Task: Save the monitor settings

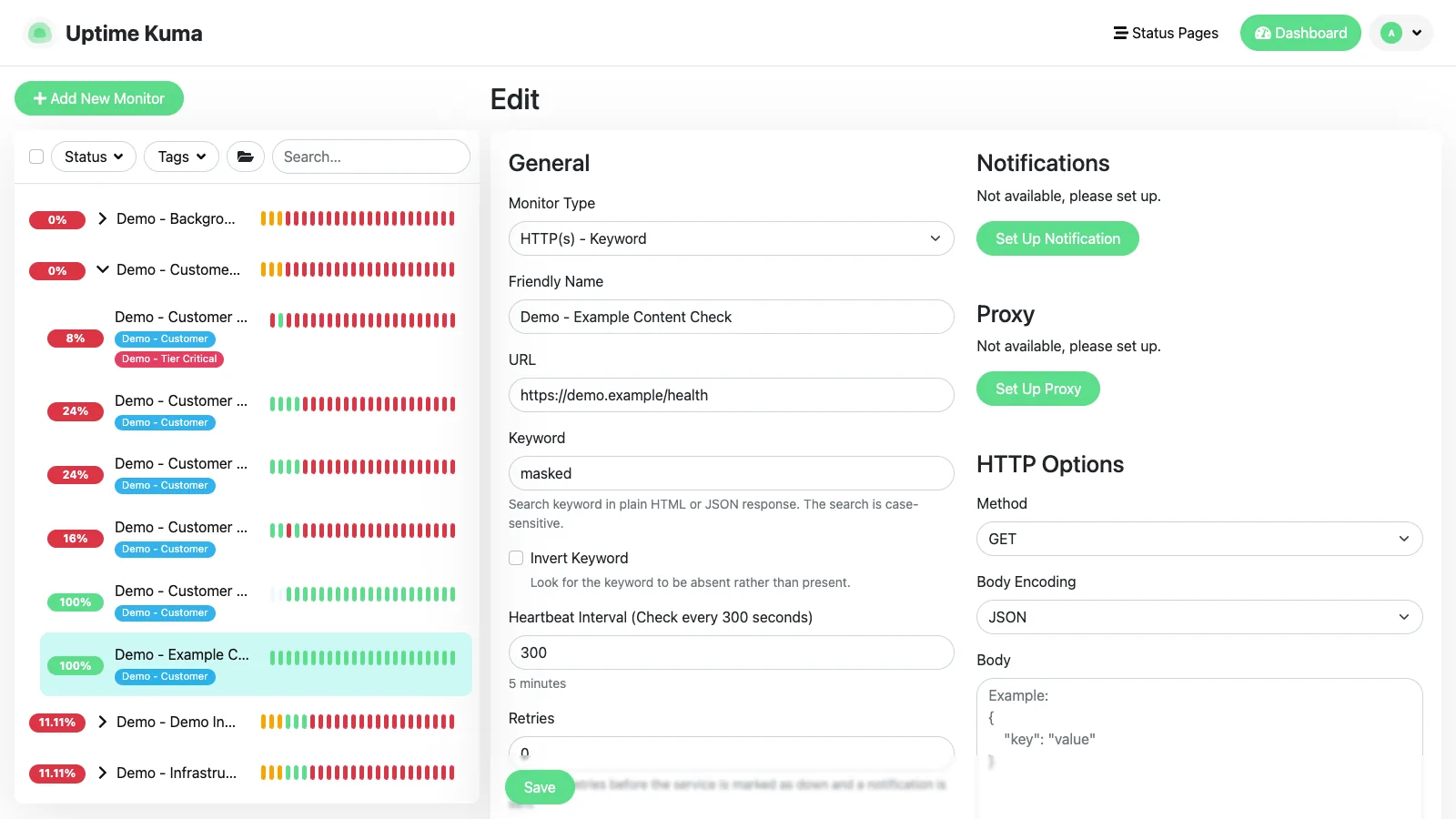Action: point(540,787)
